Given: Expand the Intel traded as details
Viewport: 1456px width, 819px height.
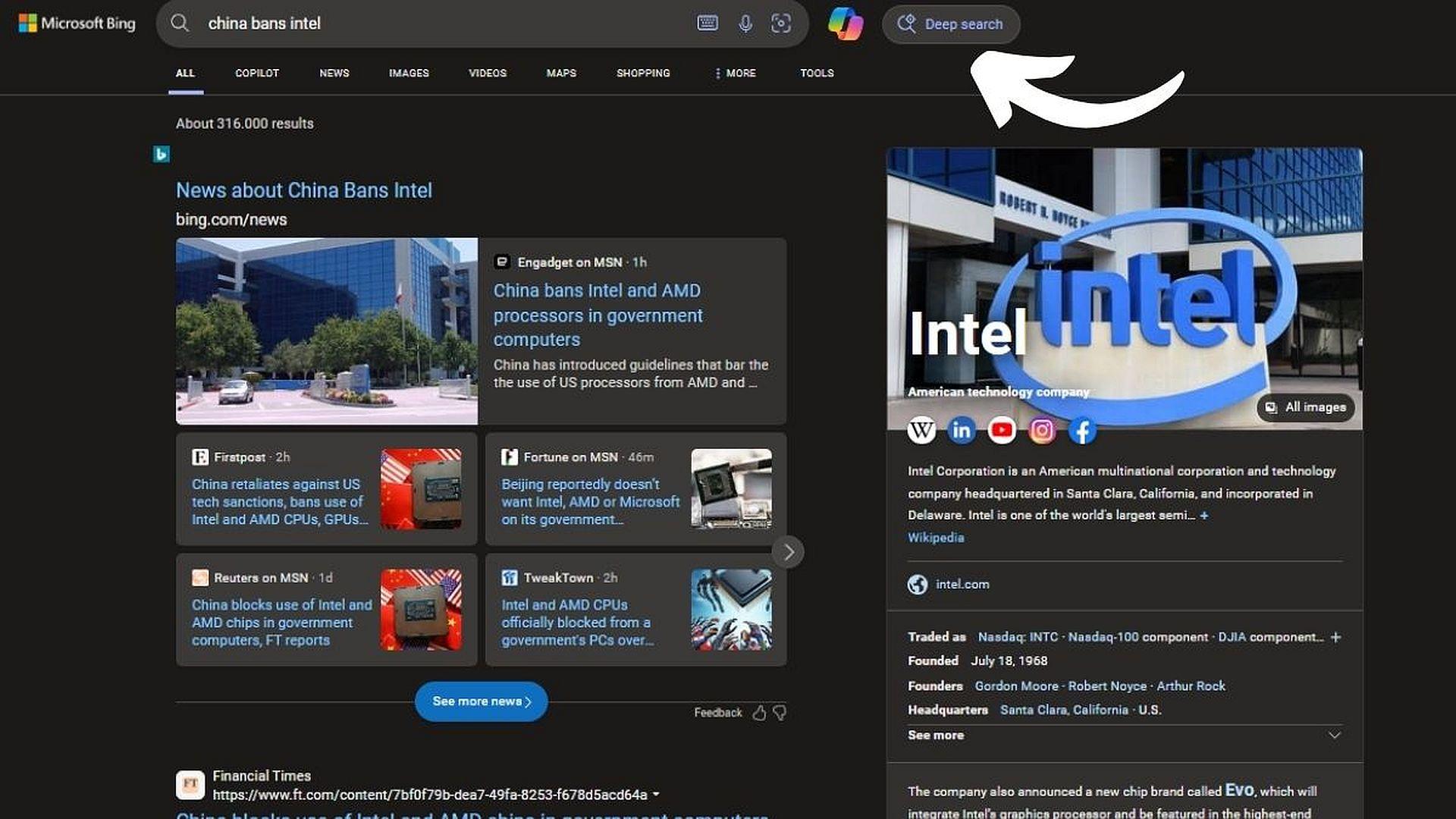Looking at the screenshot, I should click(x=1336, y=637).
